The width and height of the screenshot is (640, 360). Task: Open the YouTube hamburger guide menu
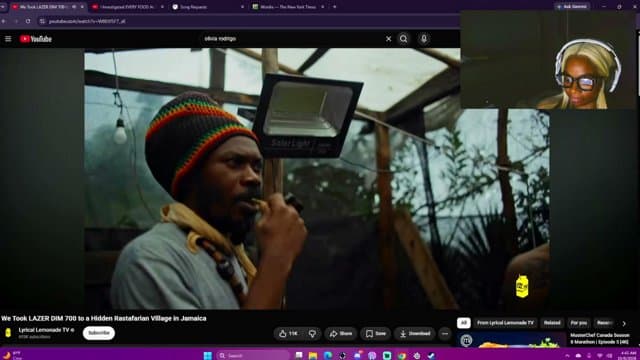[8, 39]
